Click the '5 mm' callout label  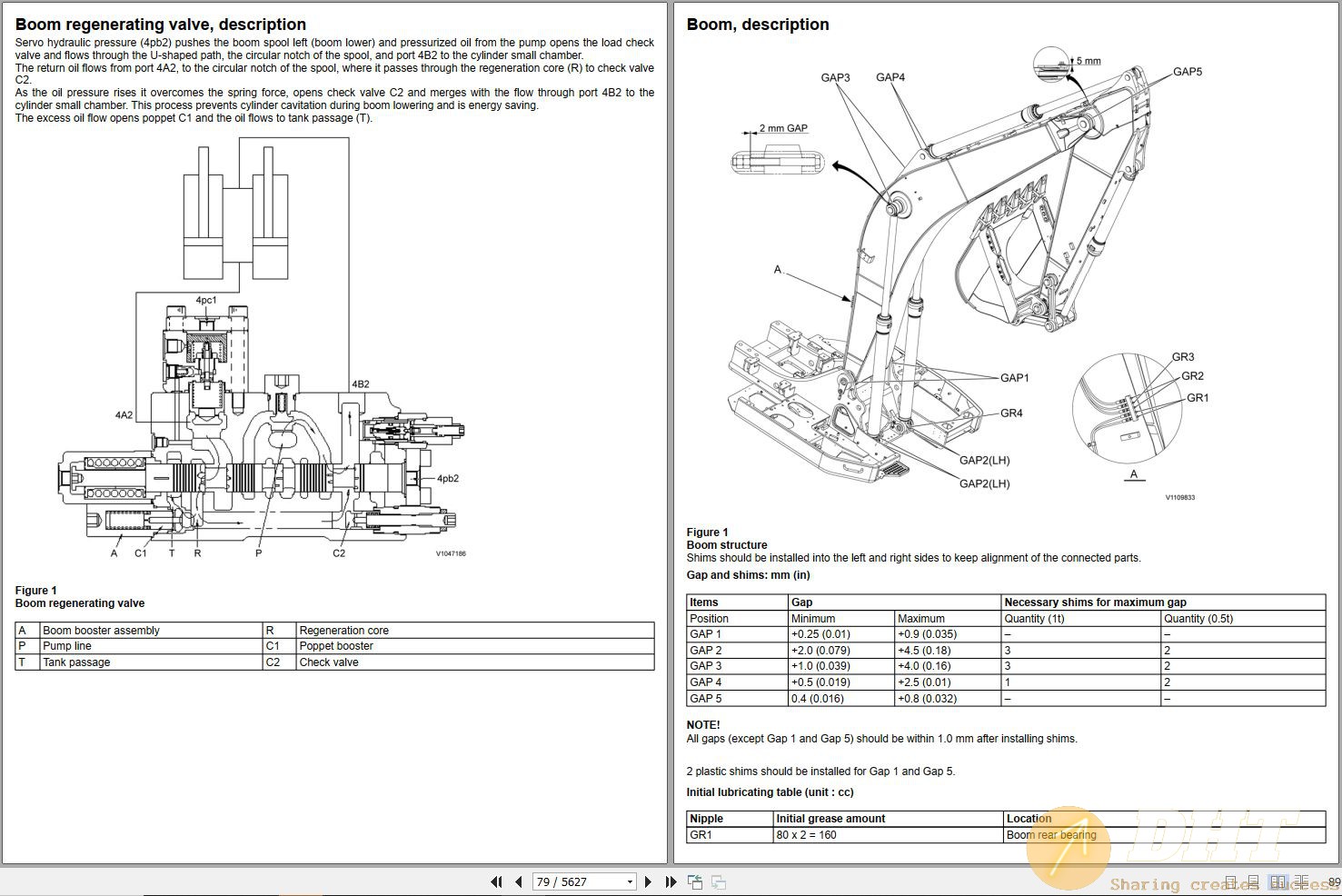tap(1089, 61)
